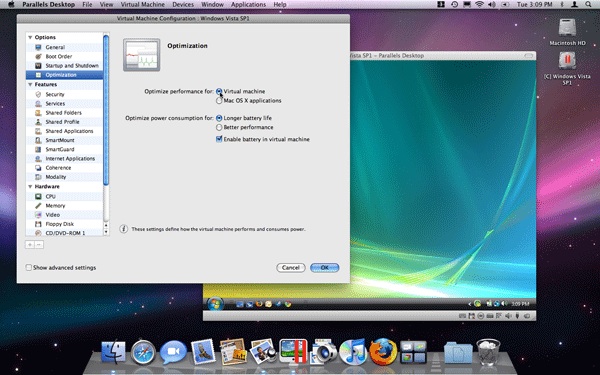Click the Vista tray volume icon
This screenshot has width=600, height=375.
tap(505, 304)
